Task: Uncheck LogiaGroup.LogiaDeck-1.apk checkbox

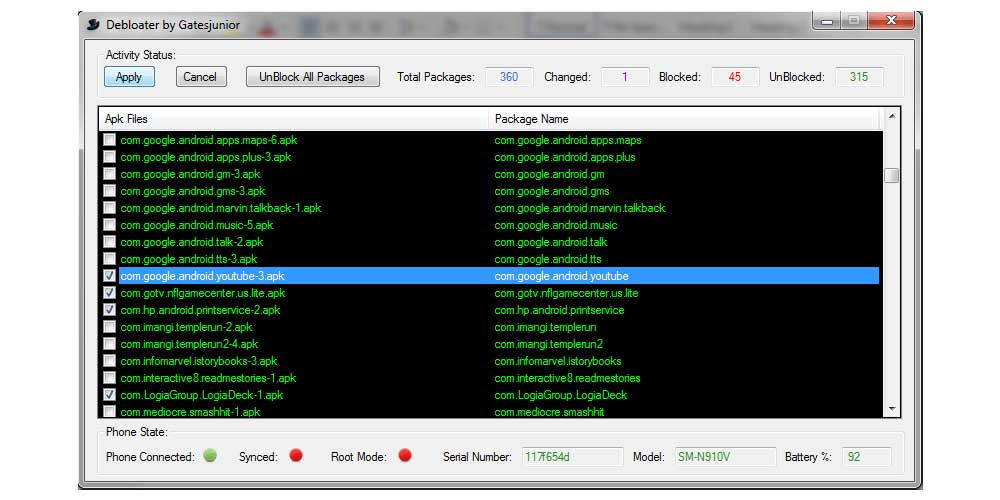Action: (110, 395)
